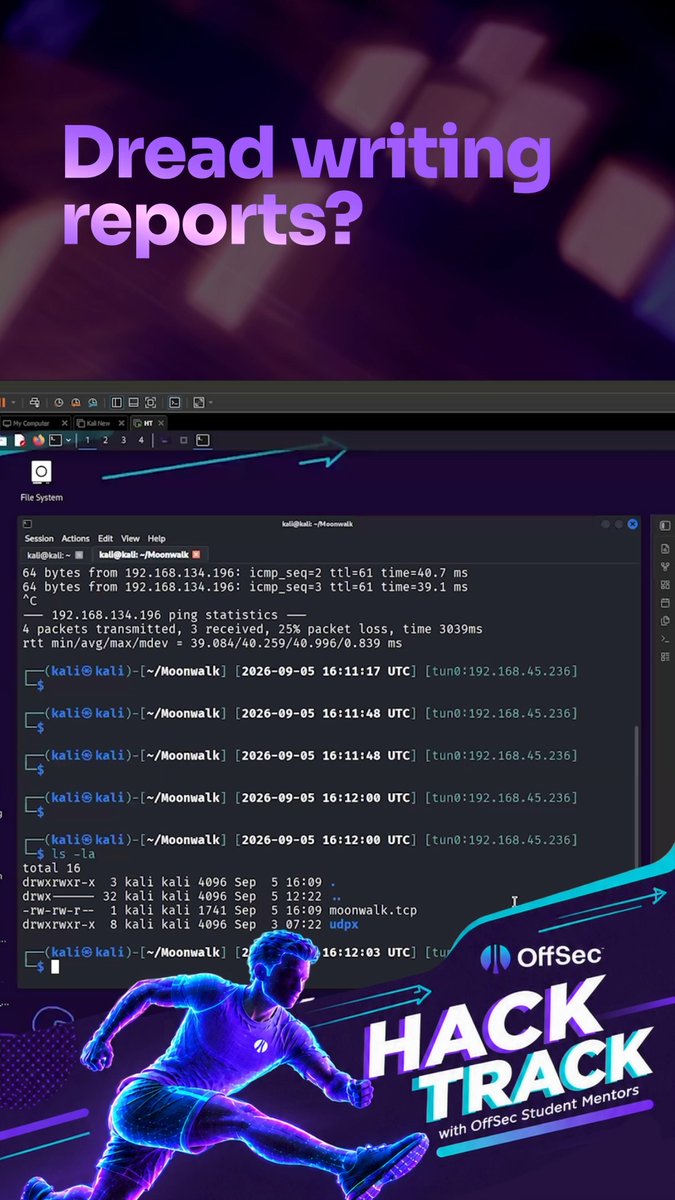Enter VMware full screen mode icon
This screenshot has width=675, height=1200.
click(150, 402)
